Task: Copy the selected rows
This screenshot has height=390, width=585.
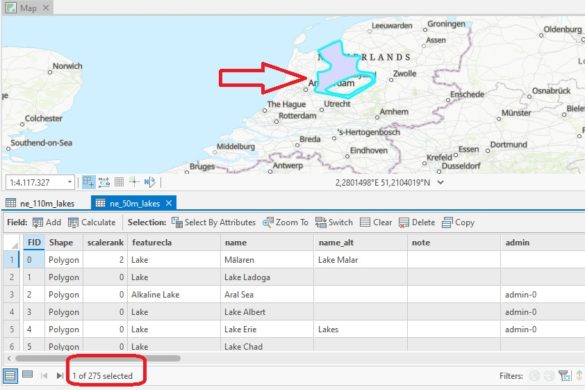Action: tap(458, 222)
